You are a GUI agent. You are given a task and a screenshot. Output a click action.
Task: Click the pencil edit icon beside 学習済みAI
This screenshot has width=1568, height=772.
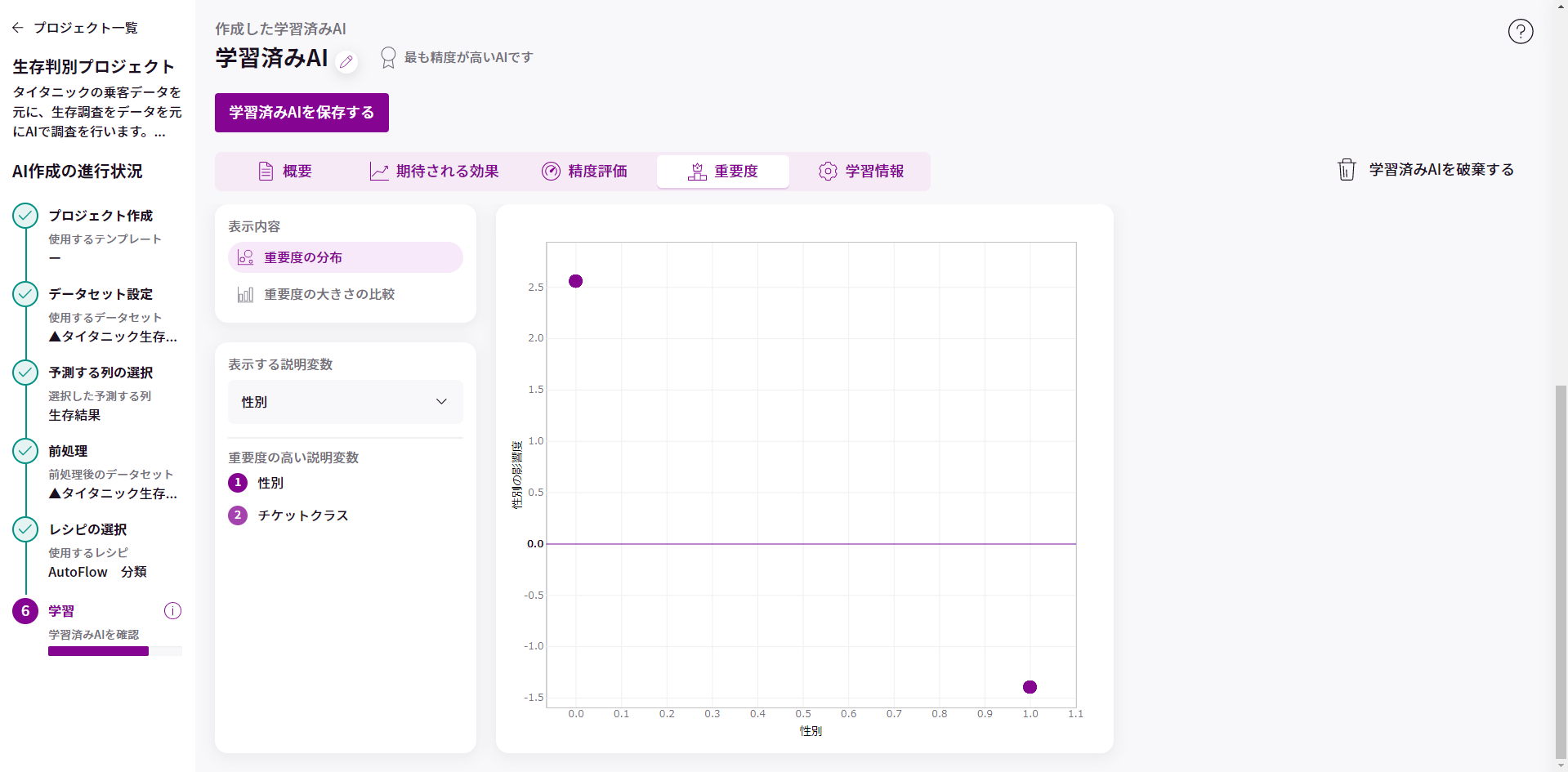click(x=346, y=61)
